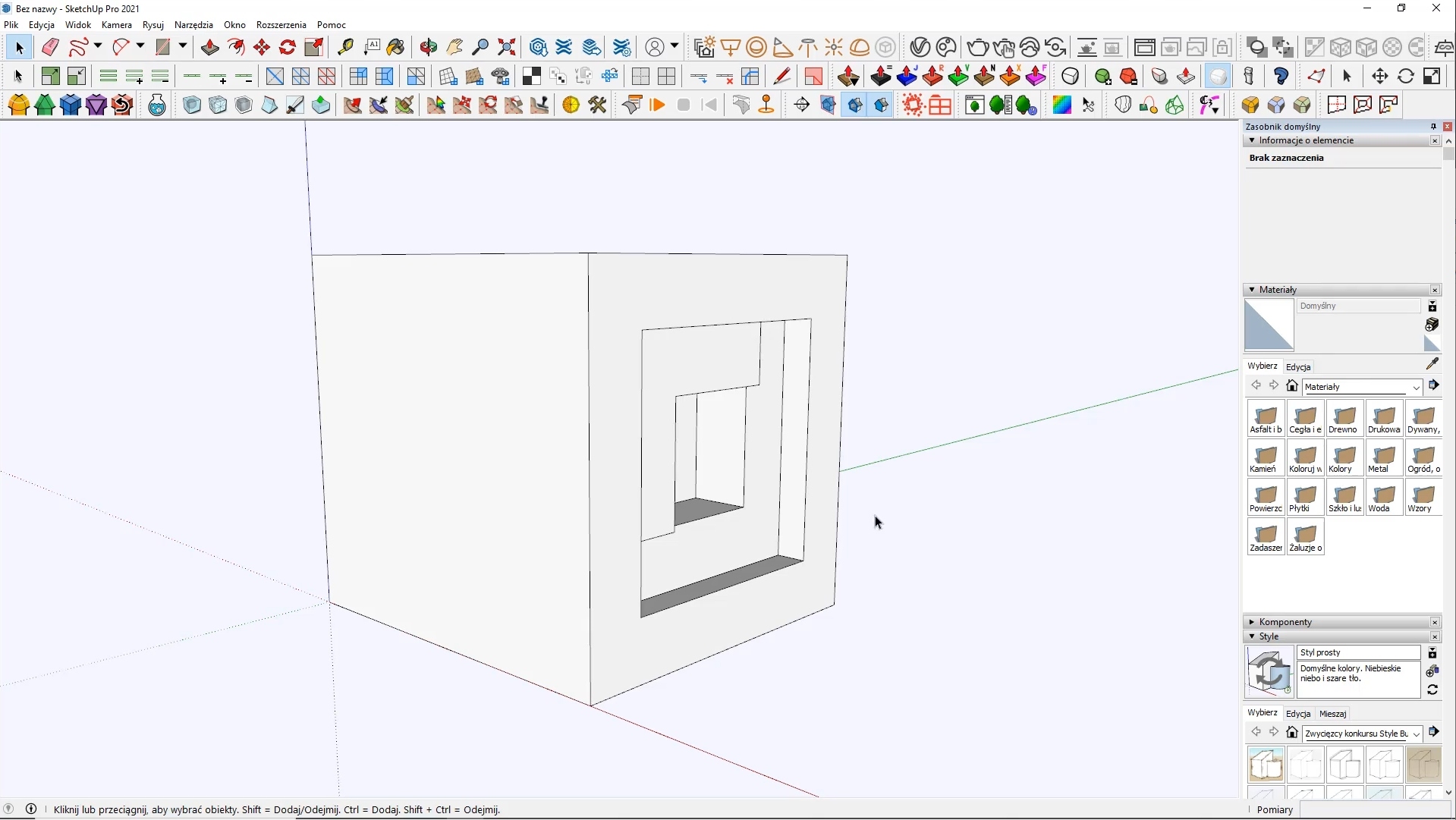
Task: Select the Pan hand tool
Action: [x=454, y=47]
